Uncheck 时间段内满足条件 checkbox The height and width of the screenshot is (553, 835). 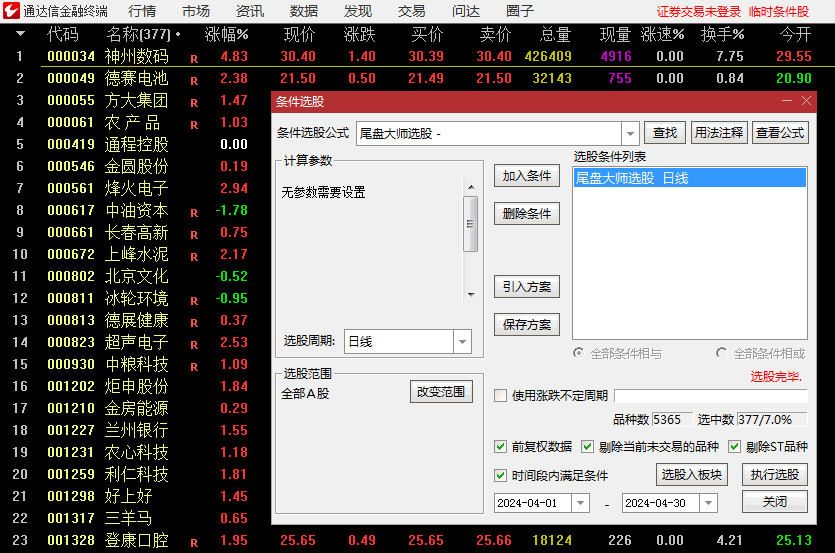pyautogui.click(x=500, y=475)
